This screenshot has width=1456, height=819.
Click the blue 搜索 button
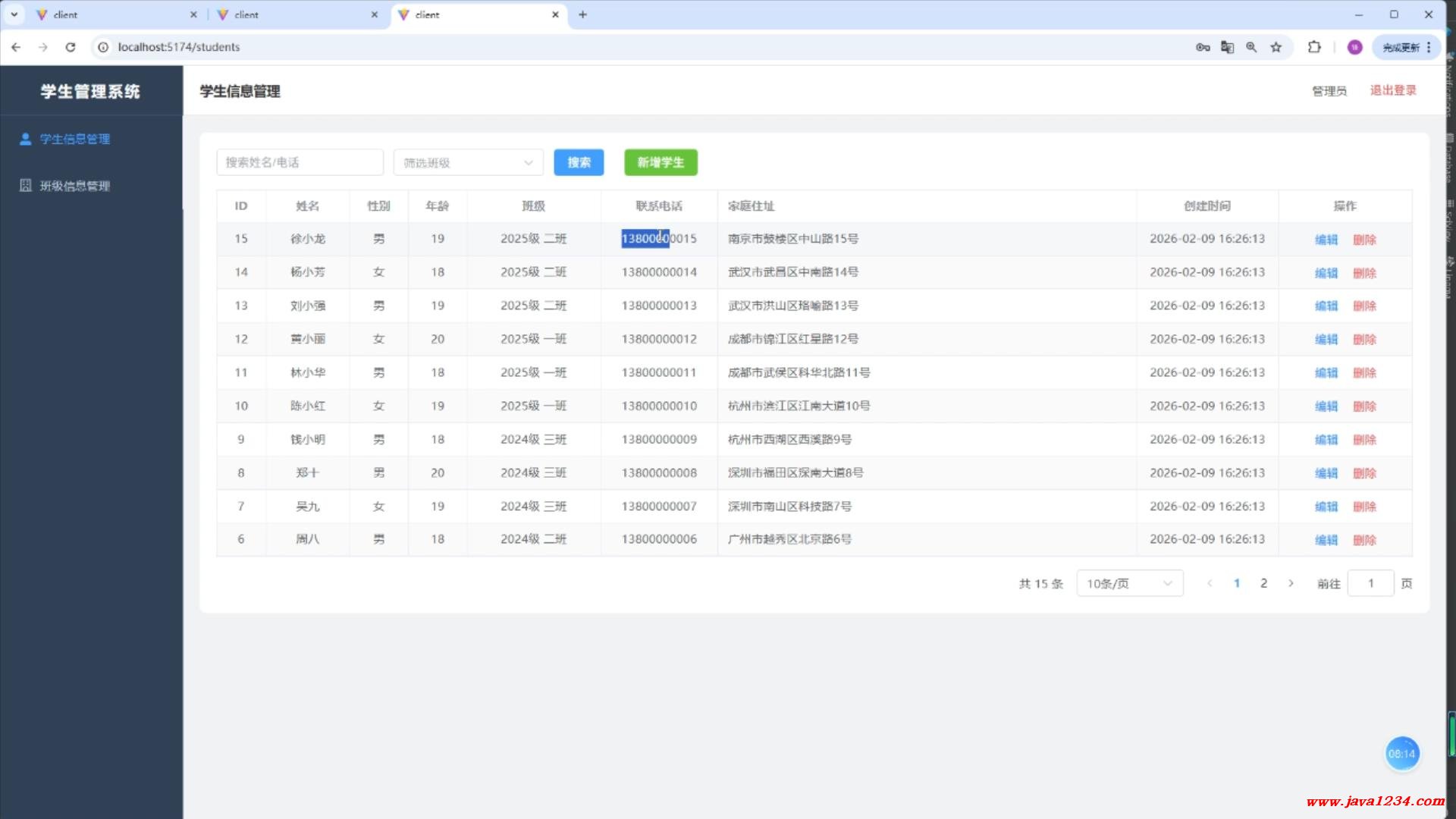coord(579,162)
